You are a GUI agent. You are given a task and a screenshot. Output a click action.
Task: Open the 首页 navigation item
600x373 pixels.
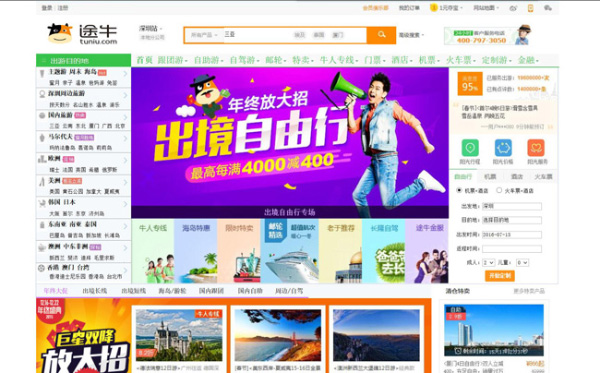pos(145,60)
